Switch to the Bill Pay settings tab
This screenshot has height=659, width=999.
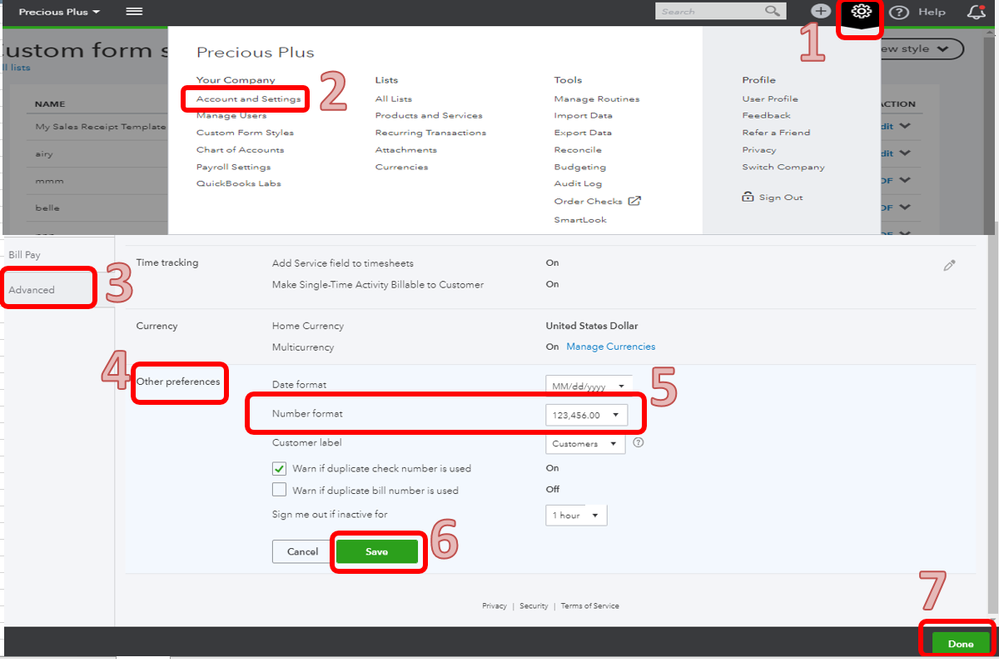tap(24, 255)
